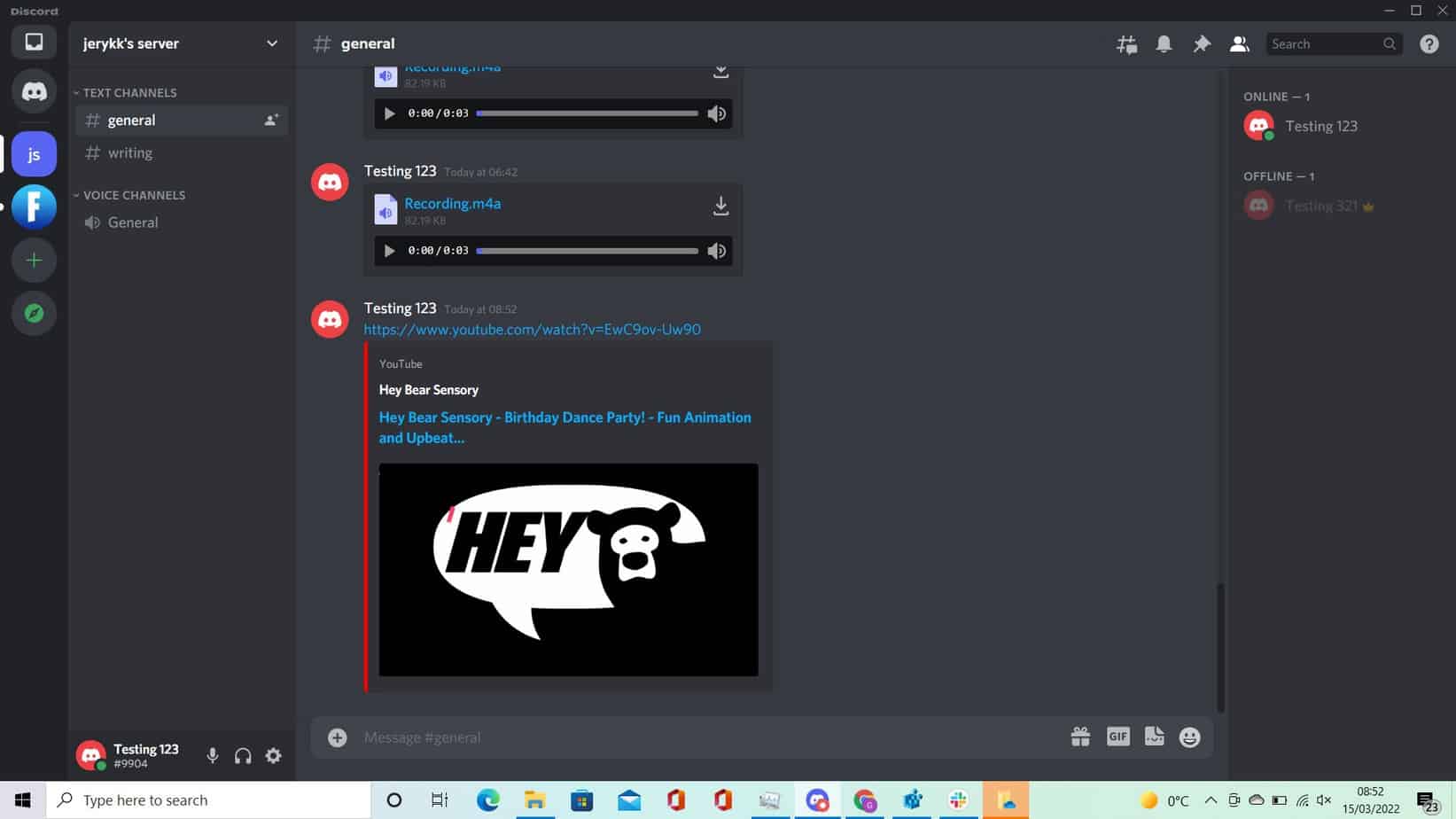Join the General voice channel
1456x819 pixels.
click(x=181, y=222)
